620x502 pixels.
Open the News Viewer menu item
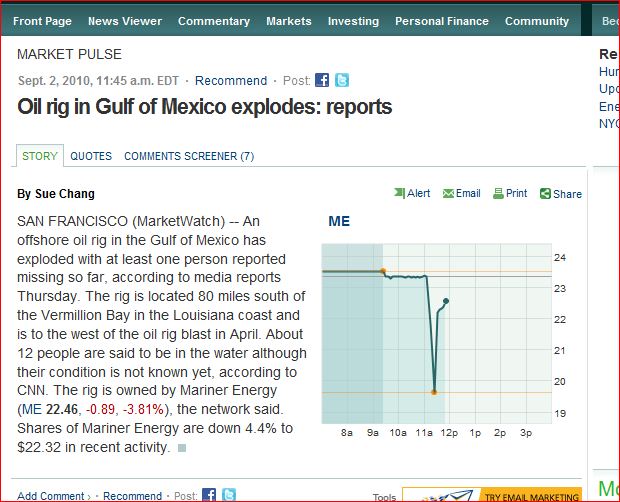tap(125, 21)
